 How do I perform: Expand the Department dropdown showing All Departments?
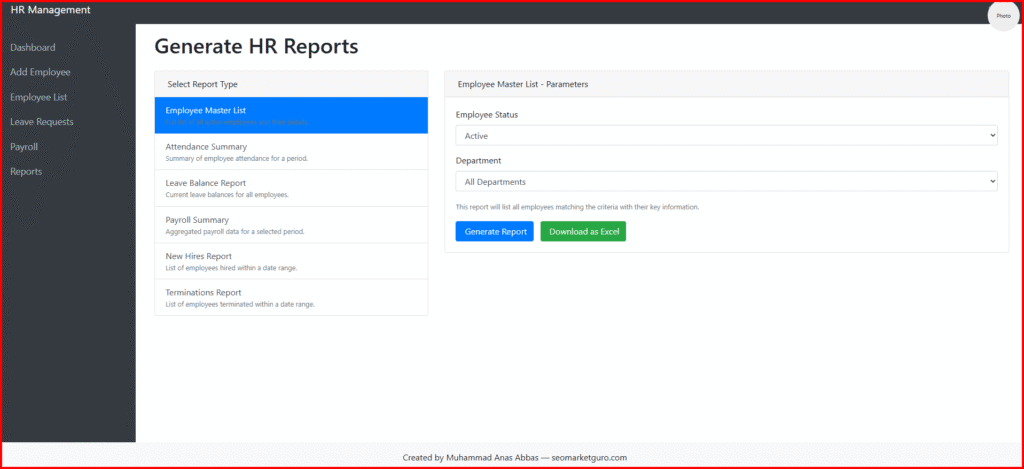[x=726, y=182]
